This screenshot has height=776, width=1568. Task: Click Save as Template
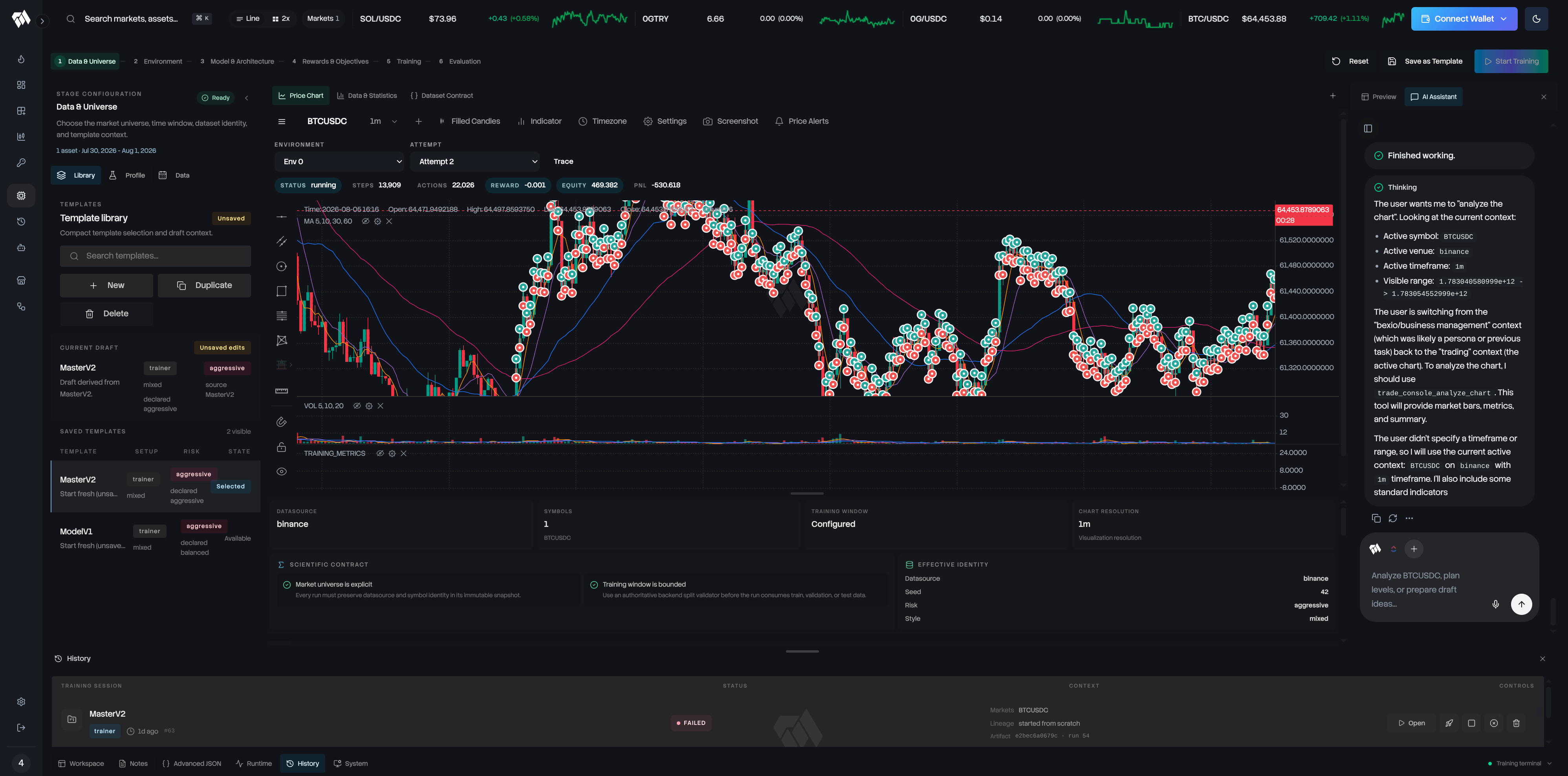(x=1425, y=62)
